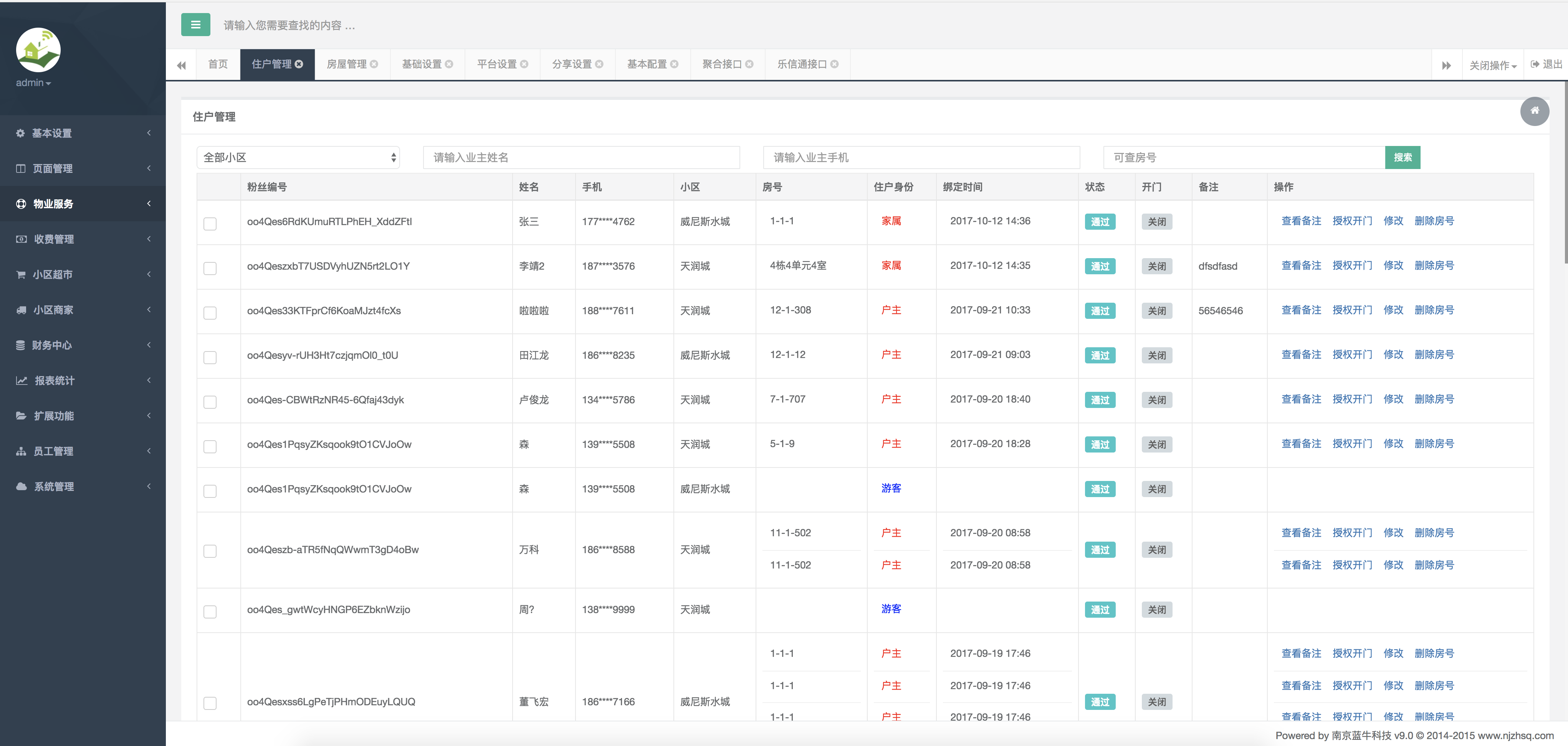Click the green hamburger menu toggle
Viewport: 1568px width, 746px height.
195,25
